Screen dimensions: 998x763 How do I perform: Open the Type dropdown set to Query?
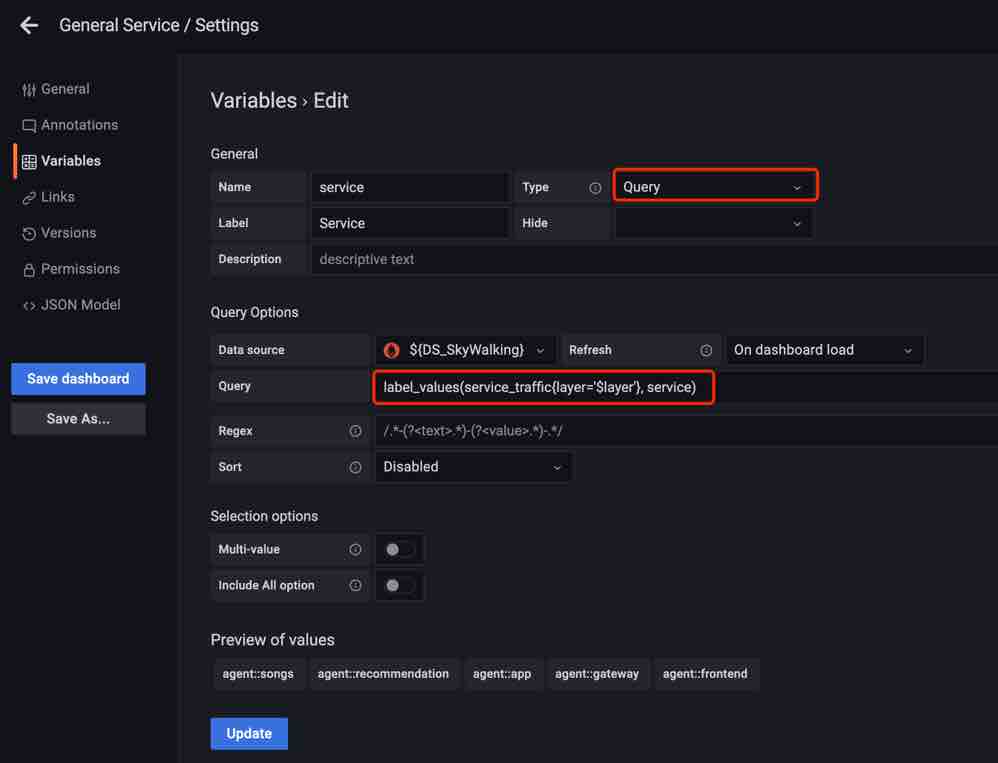click(x=714, y=187)
